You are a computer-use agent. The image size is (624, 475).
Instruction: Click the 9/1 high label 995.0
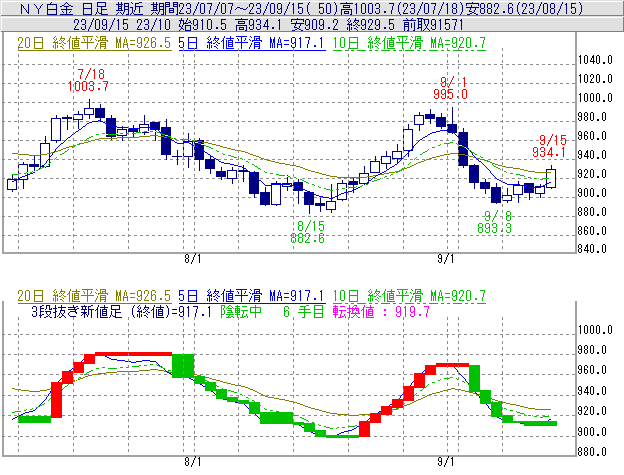coord(450,95)
